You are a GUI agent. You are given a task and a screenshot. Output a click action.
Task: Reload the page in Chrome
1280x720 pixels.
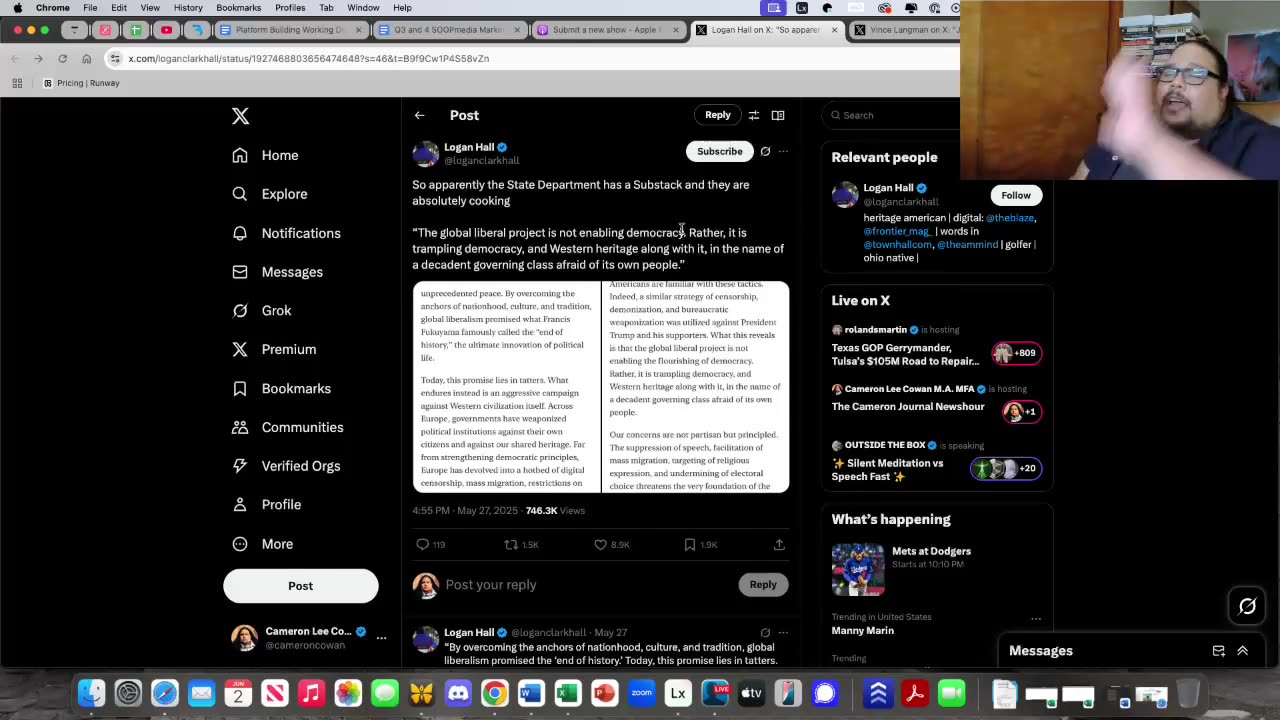[62, 58]
